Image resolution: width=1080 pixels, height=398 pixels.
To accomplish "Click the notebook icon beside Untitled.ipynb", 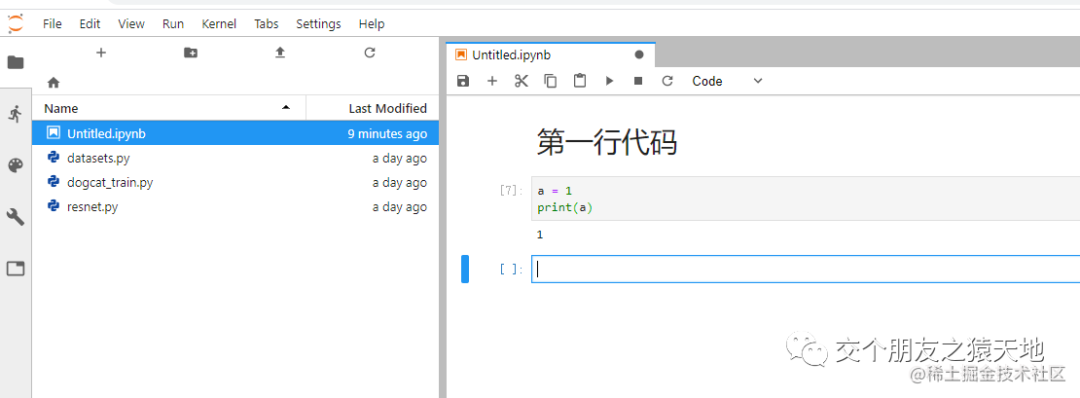I will [x=53, y=133].
